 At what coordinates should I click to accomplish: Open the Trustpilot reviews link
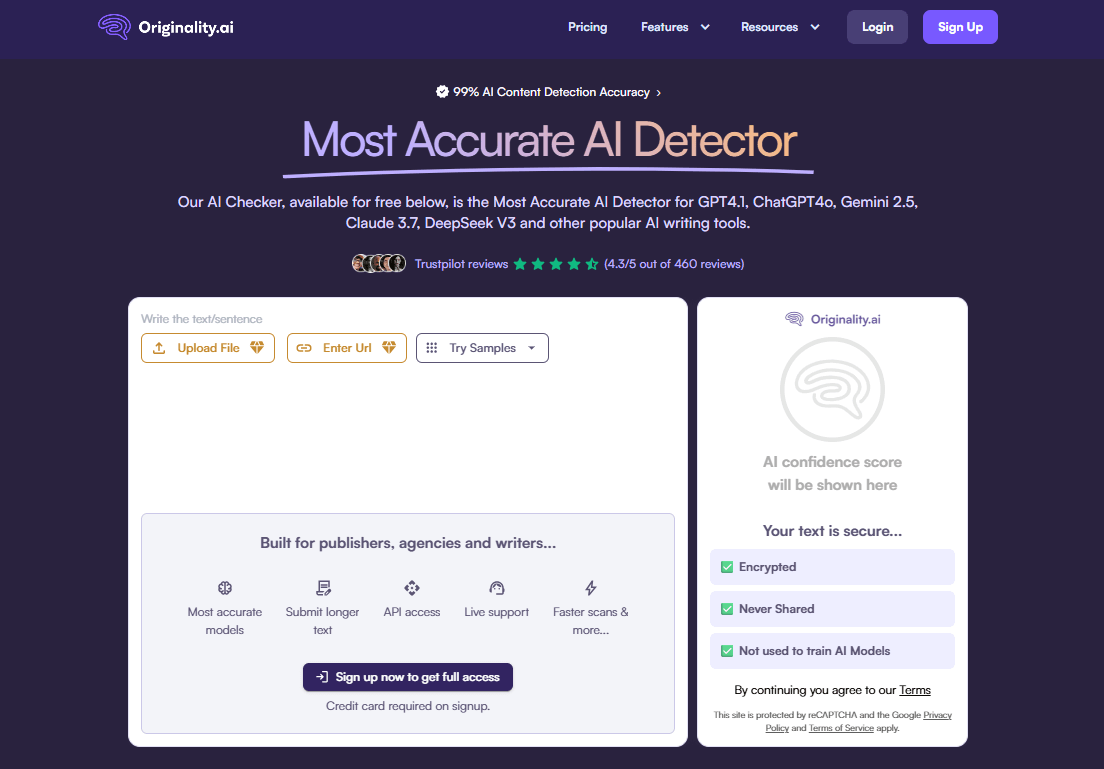coord(461,264)
